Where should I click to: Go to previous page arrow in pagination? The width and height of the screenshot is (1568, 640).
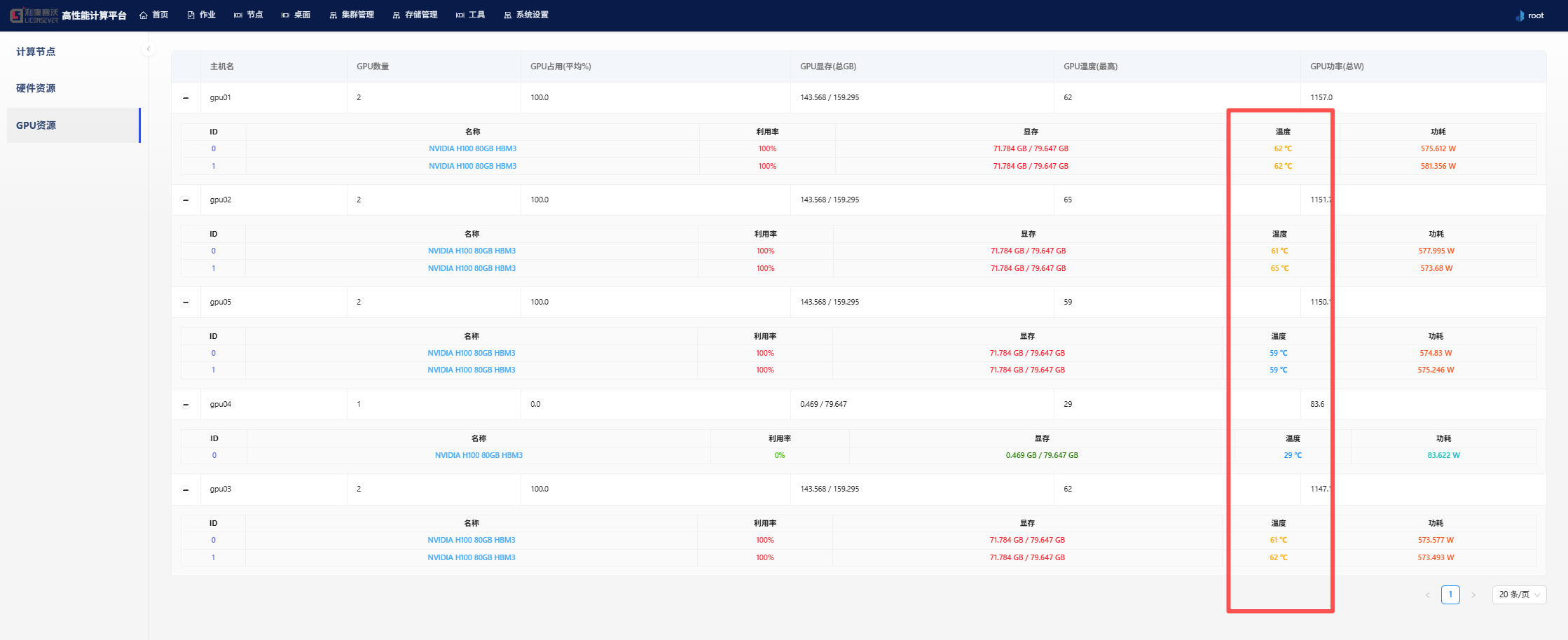(x=1427, y=595)
